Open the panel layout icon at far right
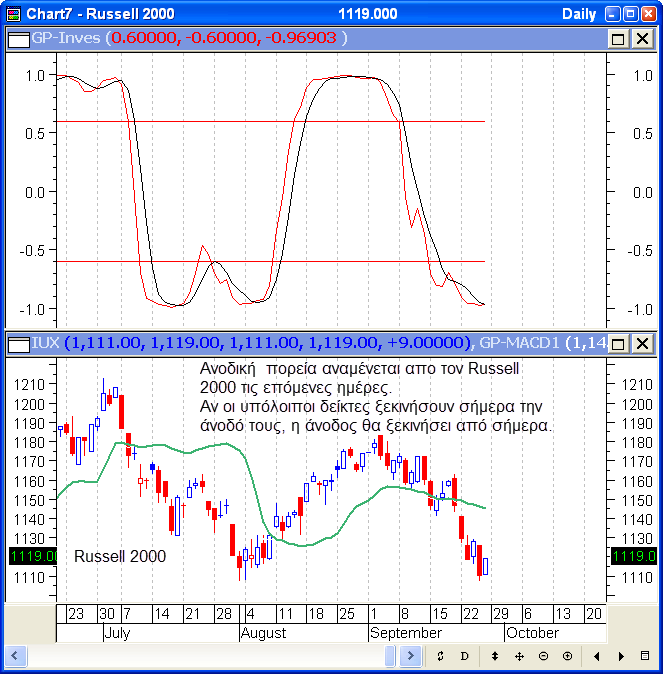The image size is (663, 674). (645, 656)
